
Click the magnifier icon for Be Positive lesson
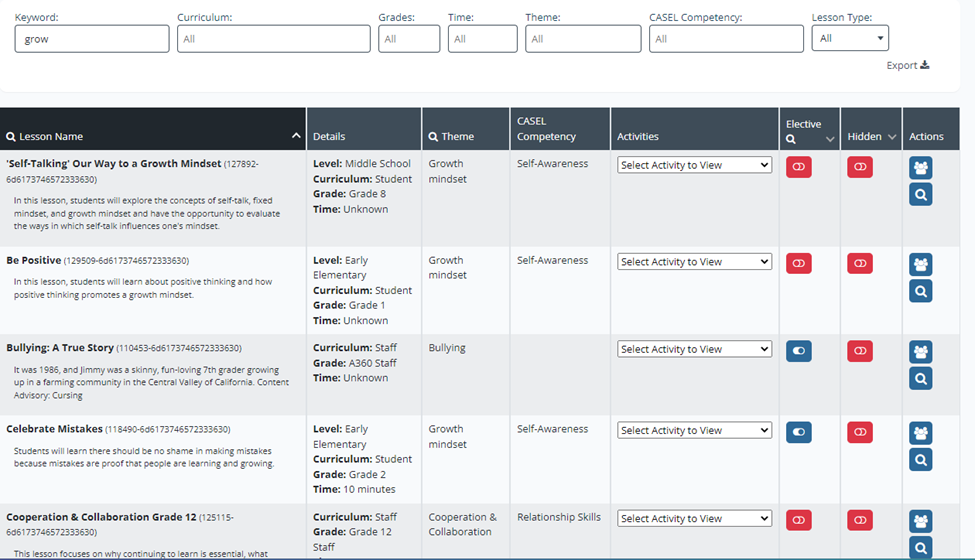920,291
